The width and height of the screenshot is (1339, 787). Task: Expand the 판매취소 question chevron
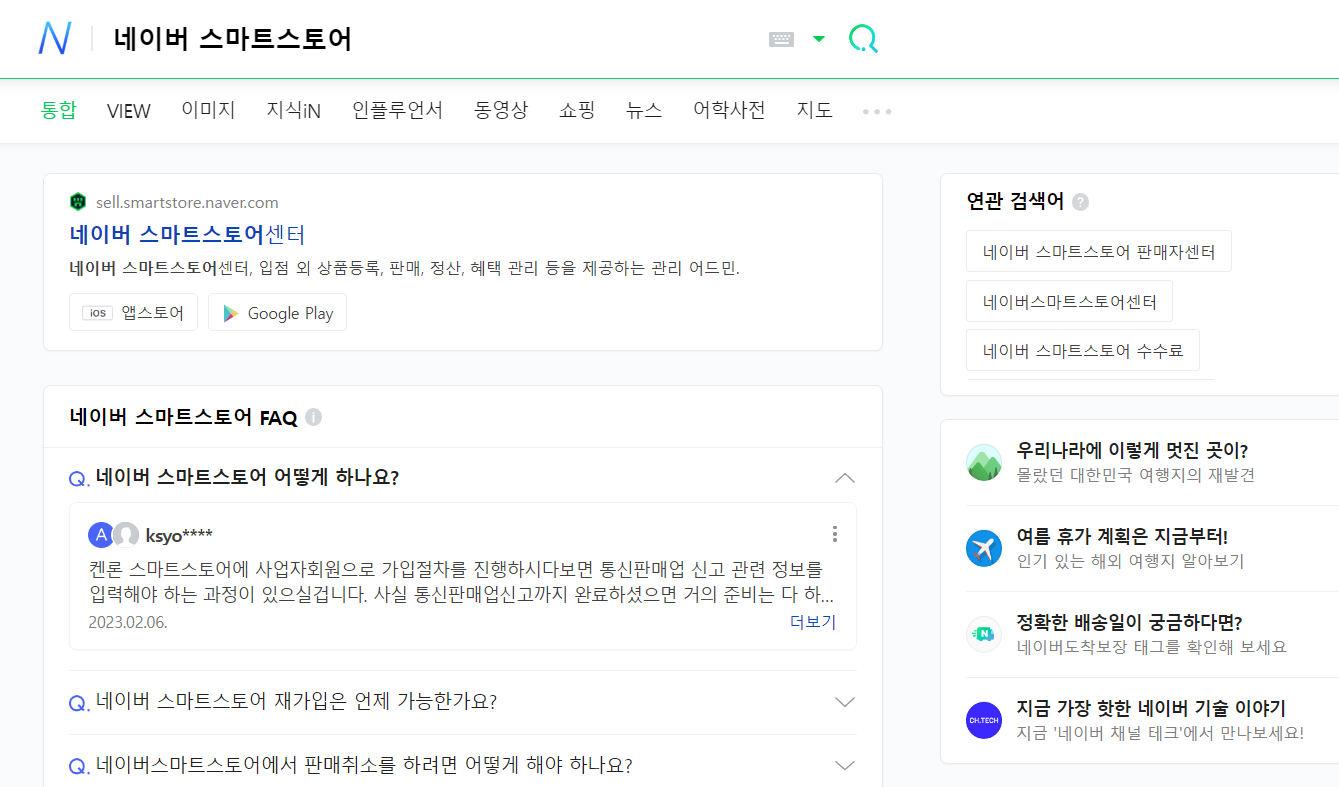(x=845, y=766)
